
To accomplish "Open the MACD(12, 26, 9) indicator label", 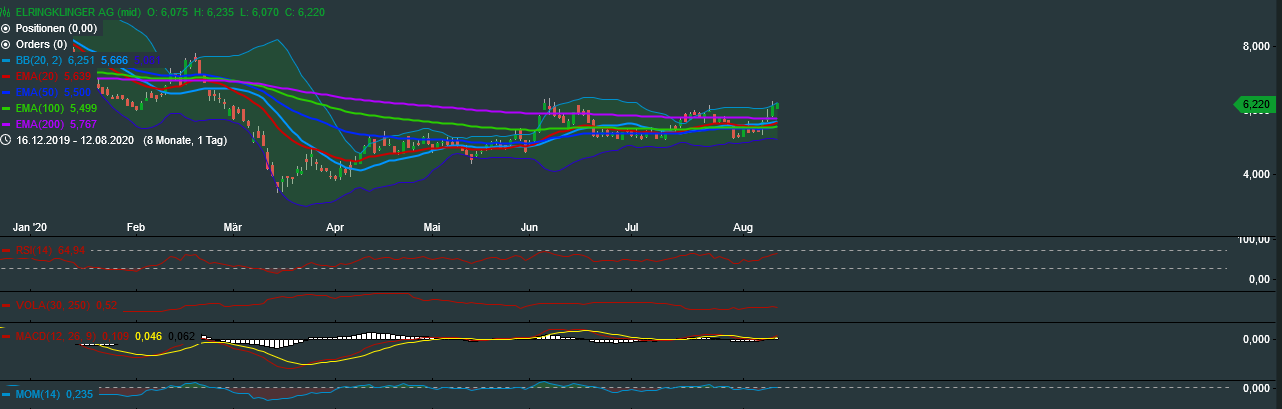I will 56,337.
